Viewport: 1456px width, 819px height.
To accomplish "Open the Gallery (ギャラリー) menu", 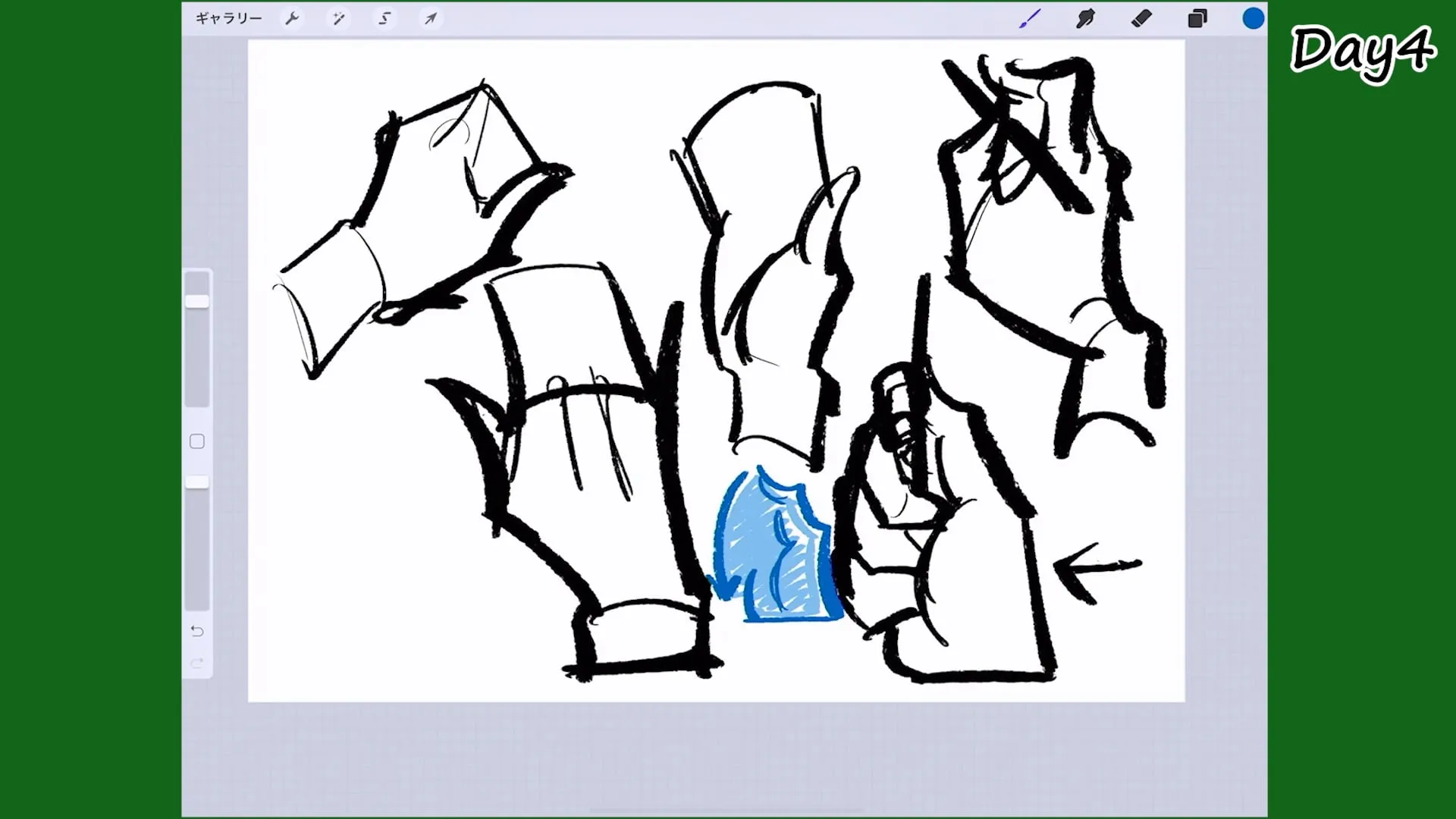I will tap(228, 18).
